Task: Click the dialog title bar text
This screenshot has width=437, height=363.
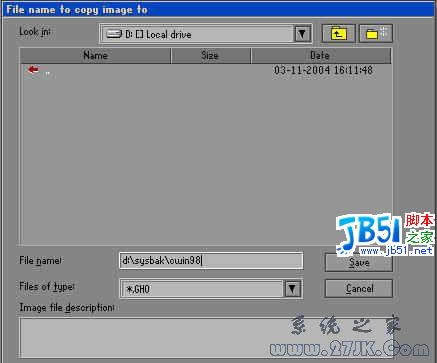Action: coord(77,10)
